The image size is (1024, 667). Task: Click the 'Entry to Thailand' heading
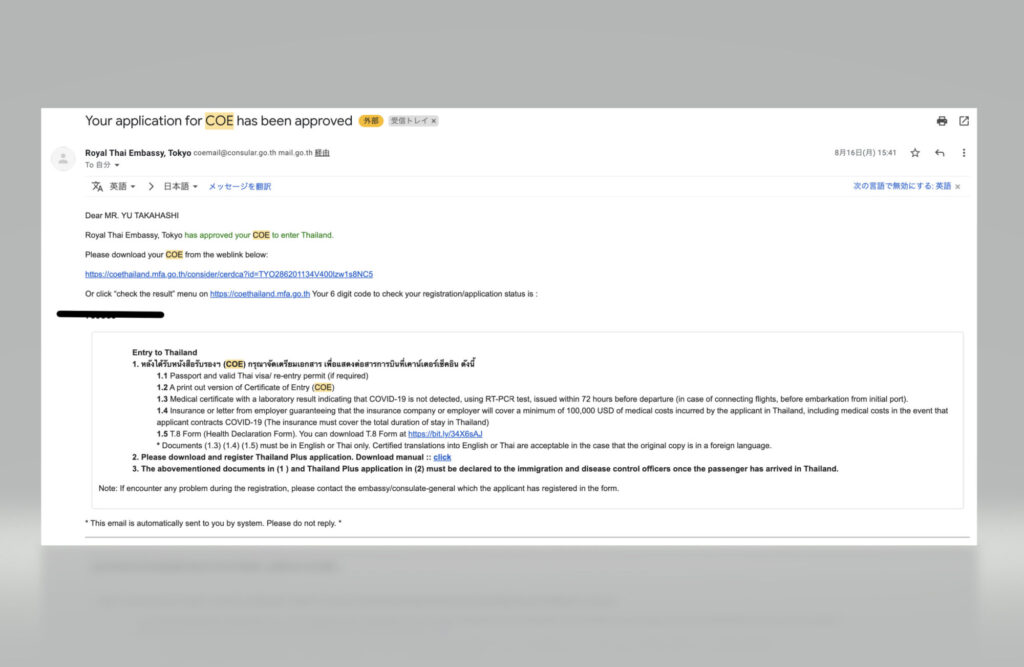point(165,352)
